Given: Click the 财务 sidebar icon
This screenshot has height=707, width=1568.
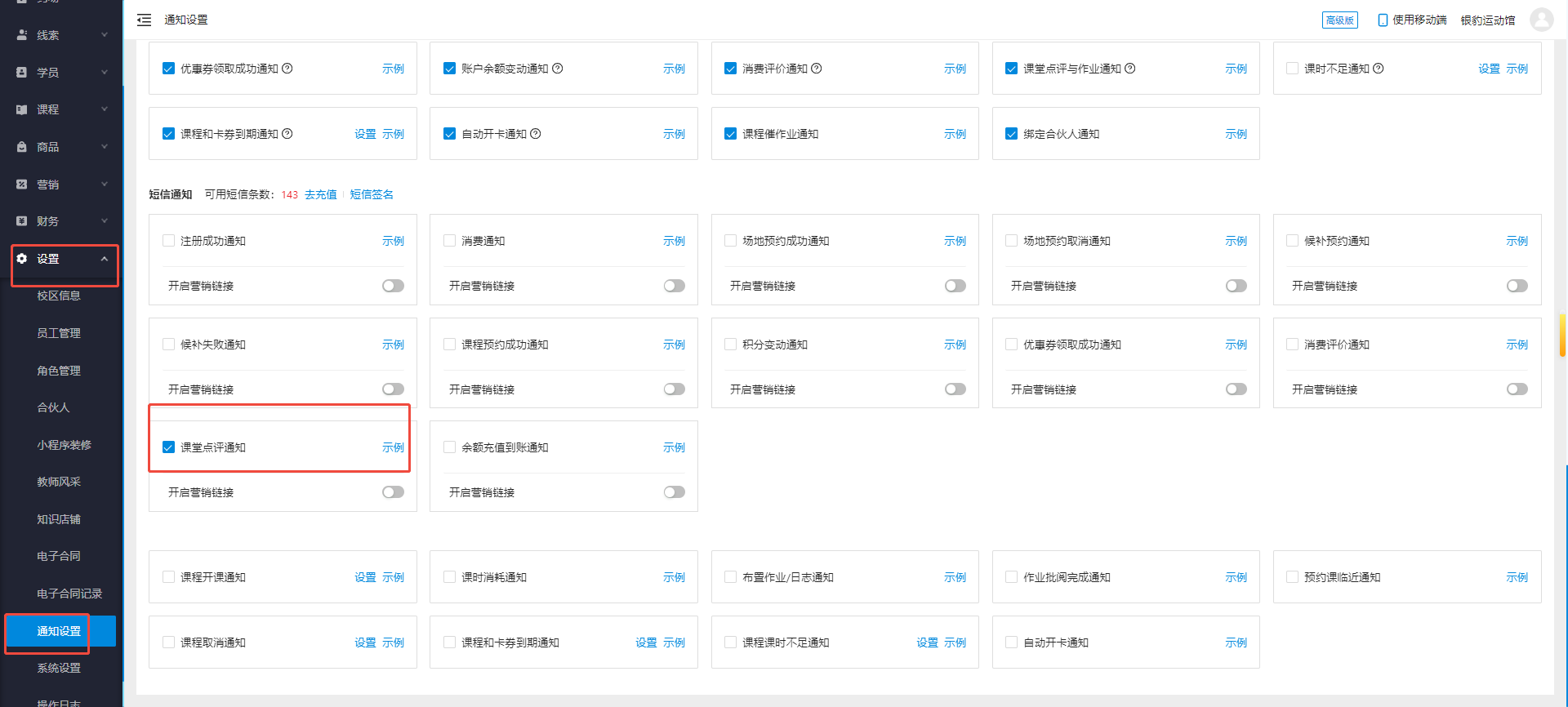Looking at the screenshot, I should pos(22,221).
